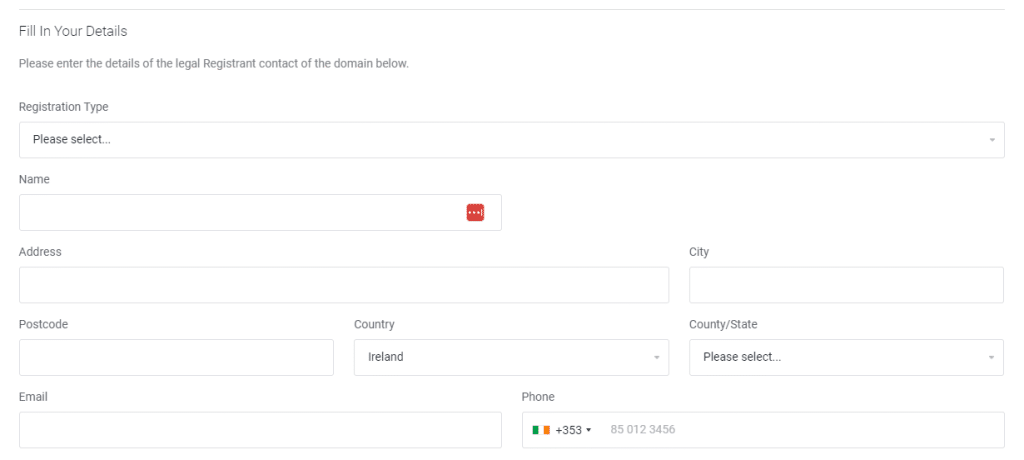Click the Fill In Your Details heading
1024x460 pixels.
73,31
